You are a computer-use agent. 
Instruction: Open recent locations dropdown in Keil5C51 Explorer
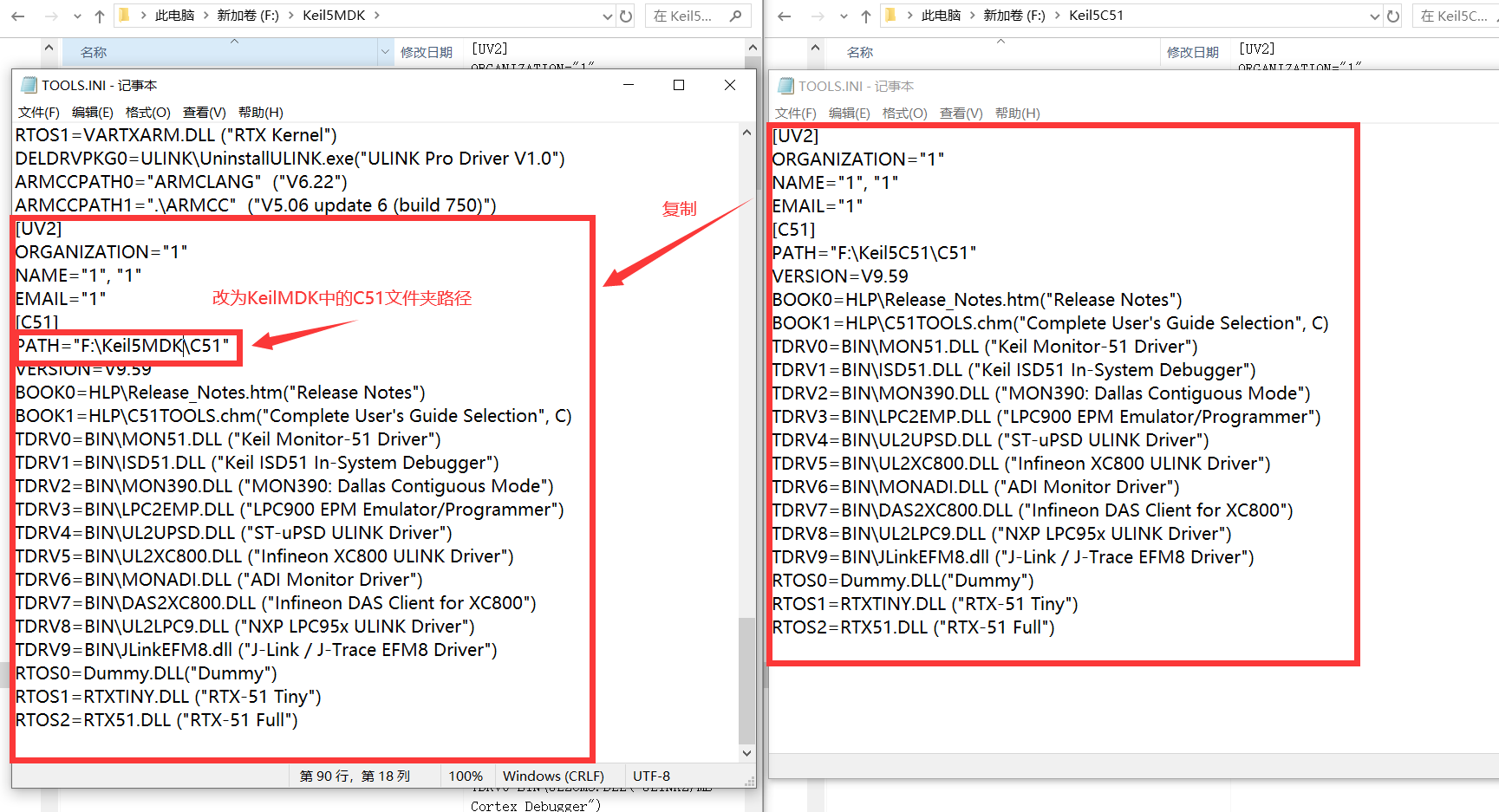click(844, 16)
